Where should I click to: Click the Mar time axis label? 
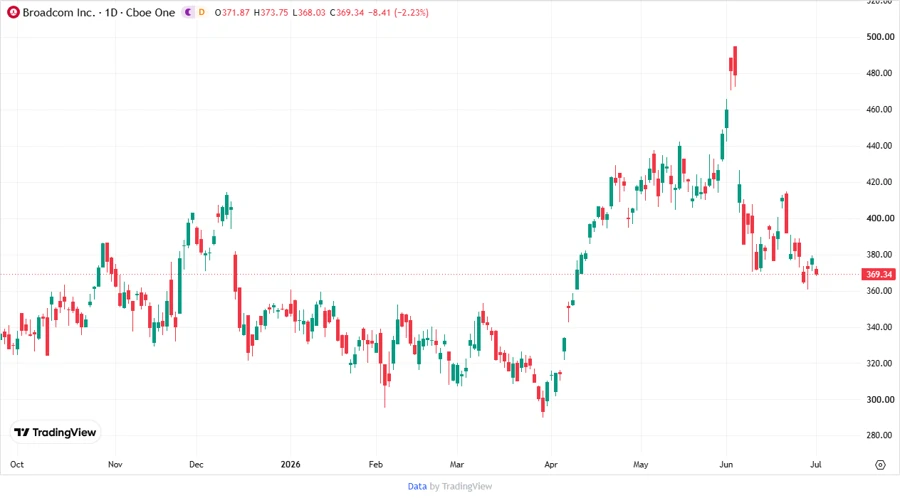[456, 464]
